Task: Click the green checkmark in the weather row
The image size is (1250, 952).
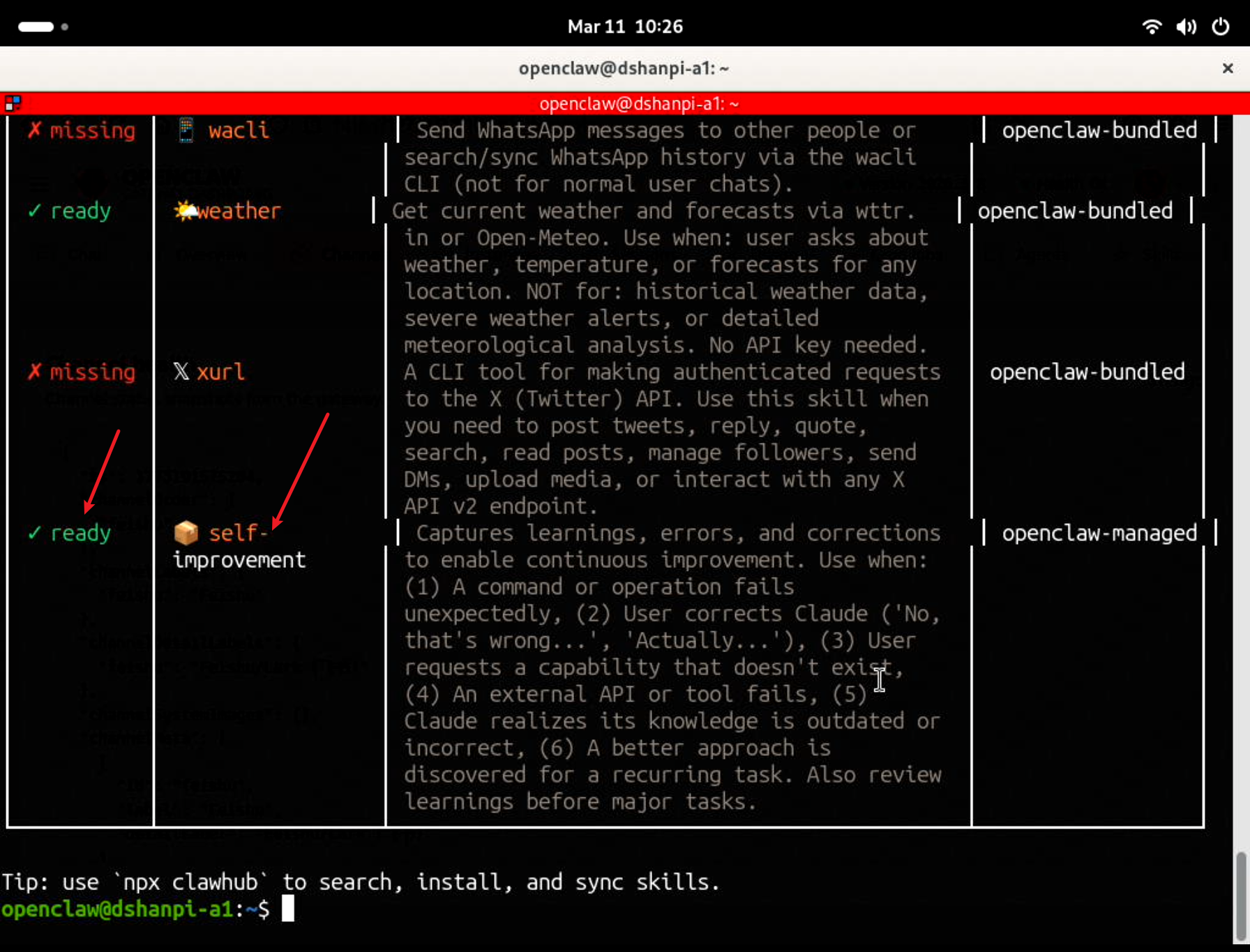Action: tap(34, 211)
